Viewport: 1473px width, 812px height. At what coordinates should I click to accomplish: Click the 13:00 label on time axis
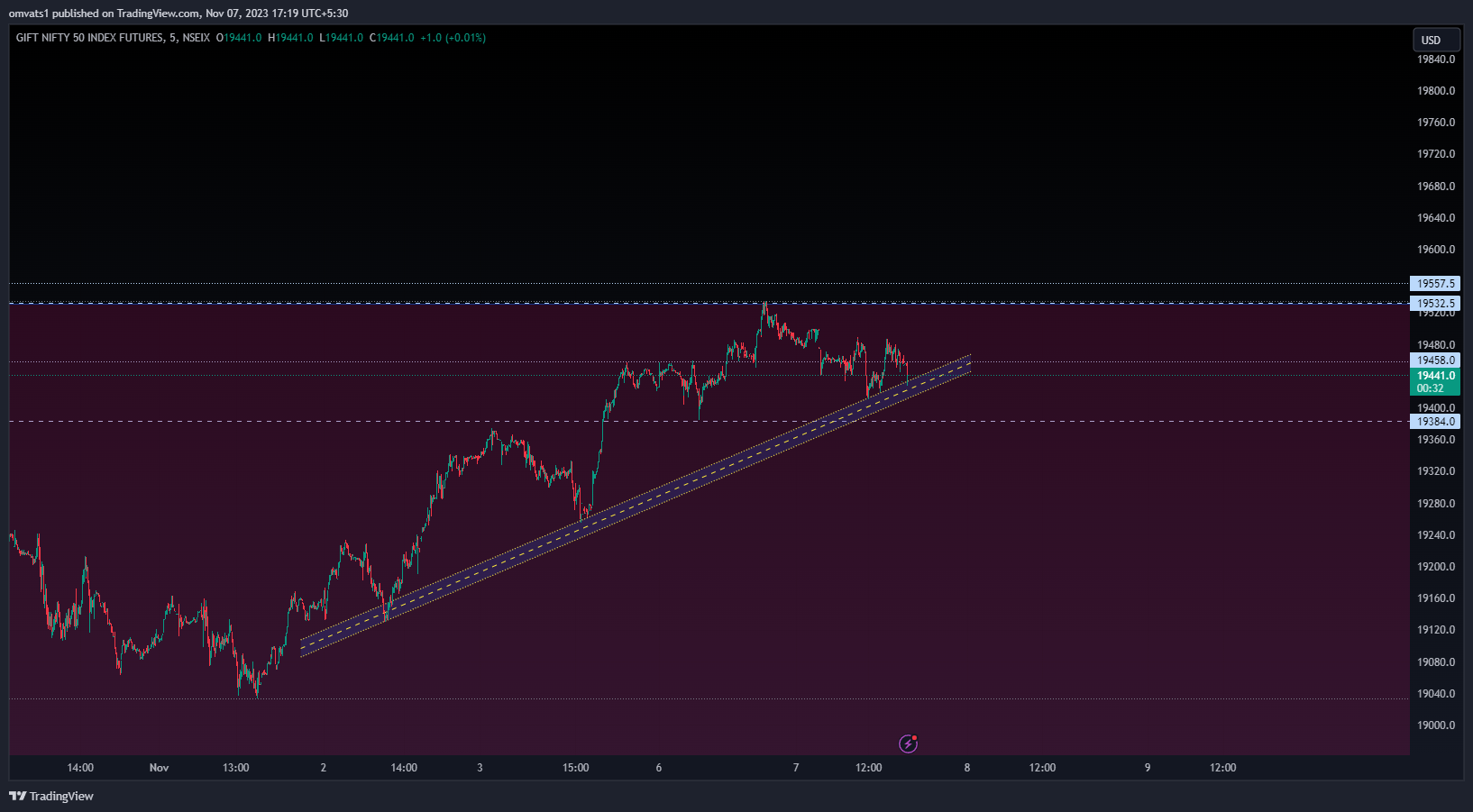[x=236, y=768]
